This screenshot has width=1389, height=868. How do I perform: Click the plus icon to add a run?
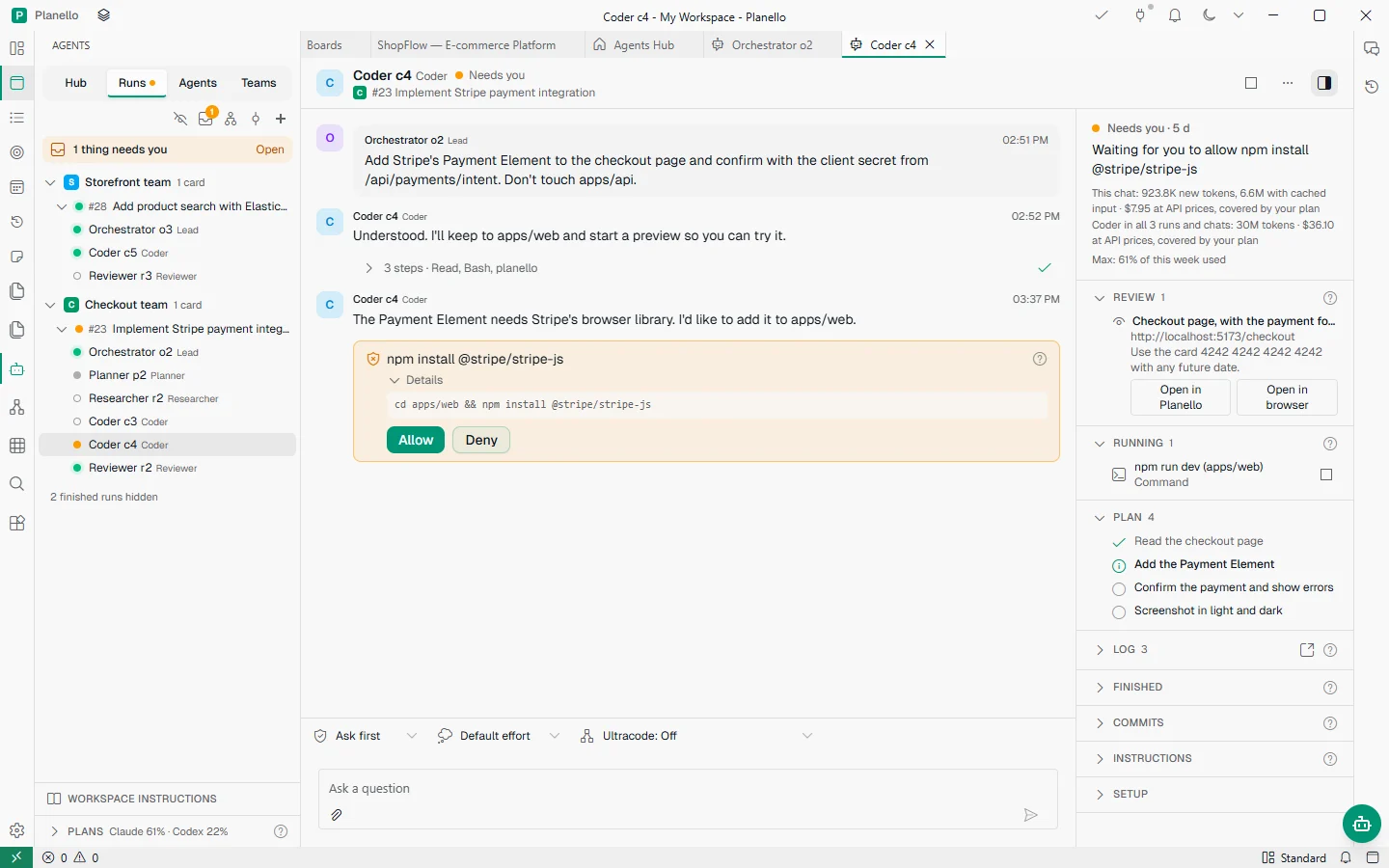tap(281, 119)
